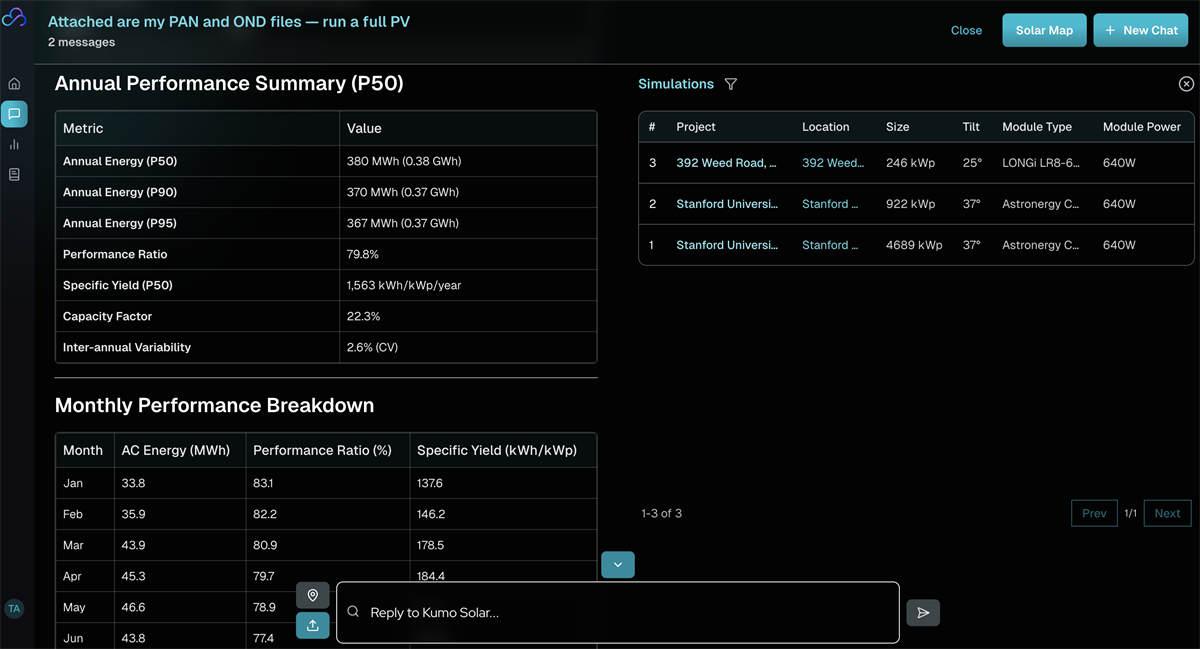Click the 4689 kWp size cell

(914, 245)
